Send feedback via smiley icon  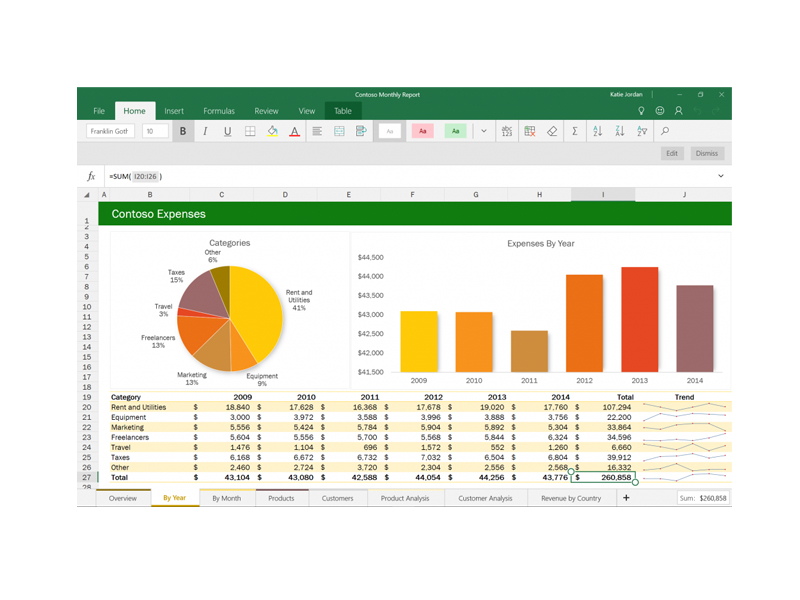(660, 111)
